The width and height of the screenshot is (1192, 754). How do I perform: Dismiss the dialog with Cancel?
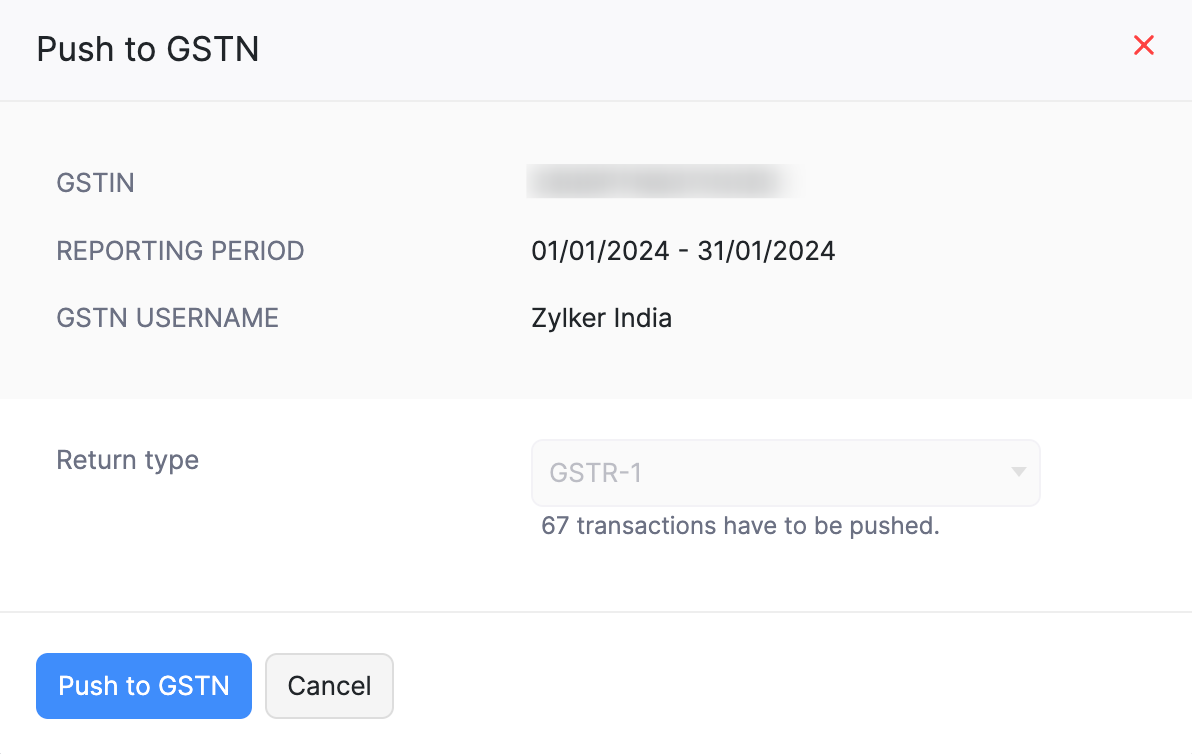[329, 686]
